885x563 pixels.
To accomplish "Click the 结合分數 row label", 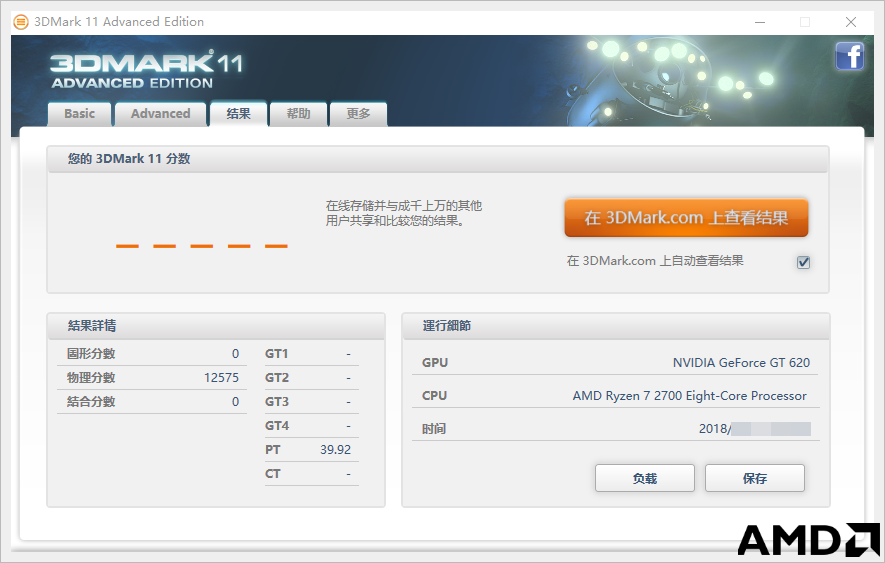I will [x=91, y=402].
